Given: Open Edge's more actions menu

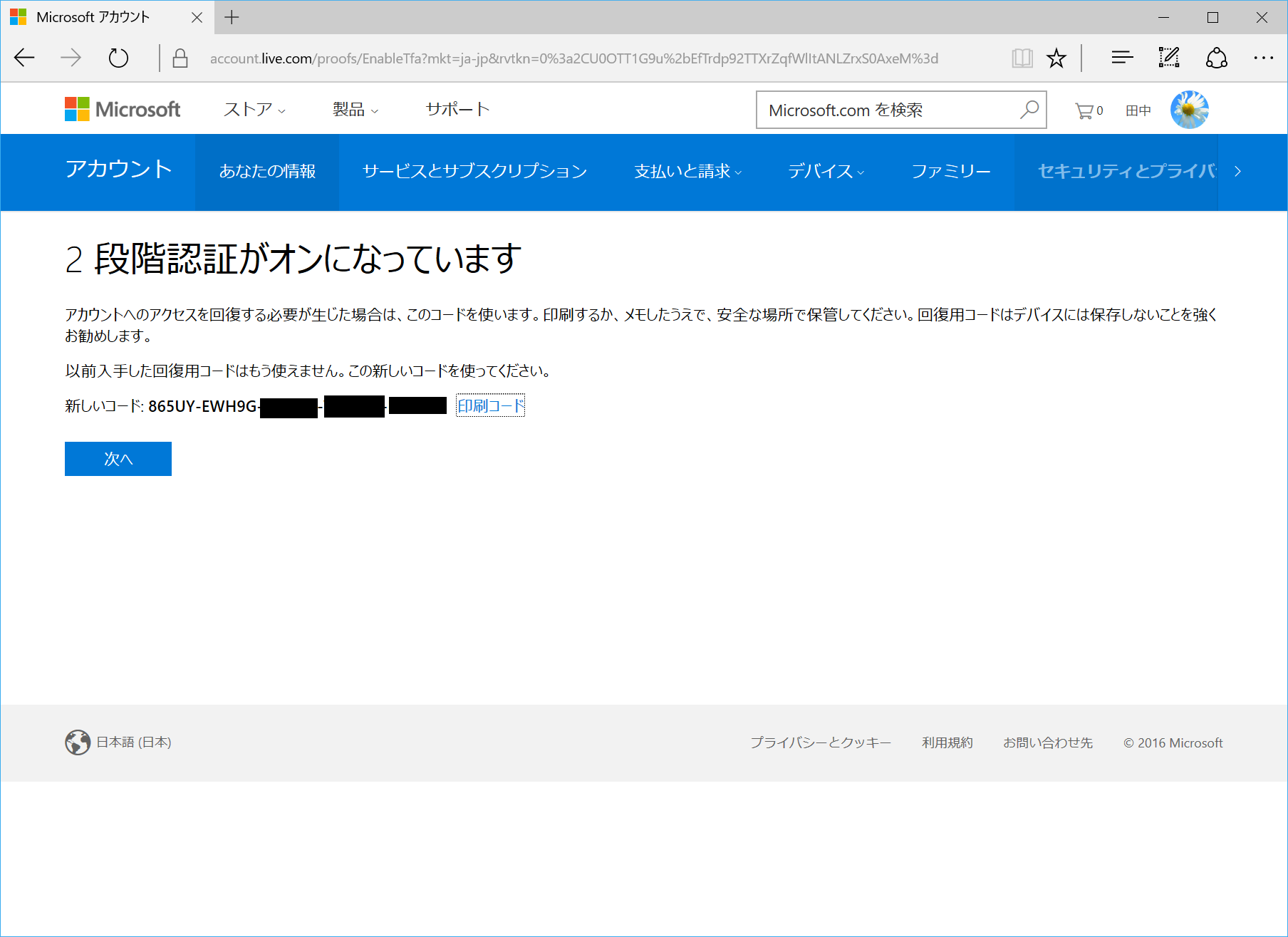Looking at the screenshot, I should pos(1263,58).
